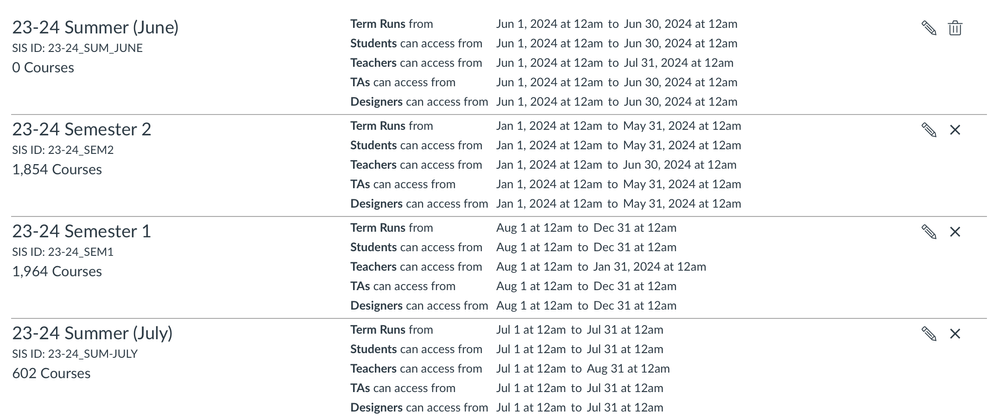Click the X icon for 23-24 Semester 2
Image resolution: width=999 pixels, height=419 pixels.
pyautogui.click(x=955, y=130)
